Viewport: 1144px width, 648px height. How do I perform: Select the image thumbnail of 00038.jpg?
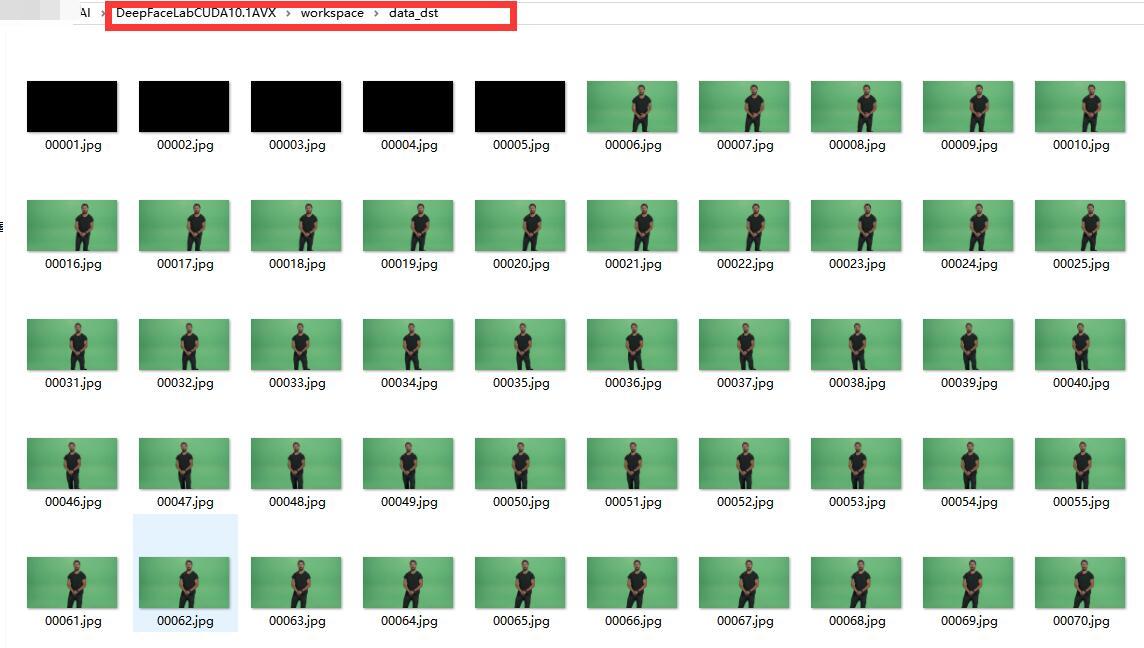[x=856, y=344]
